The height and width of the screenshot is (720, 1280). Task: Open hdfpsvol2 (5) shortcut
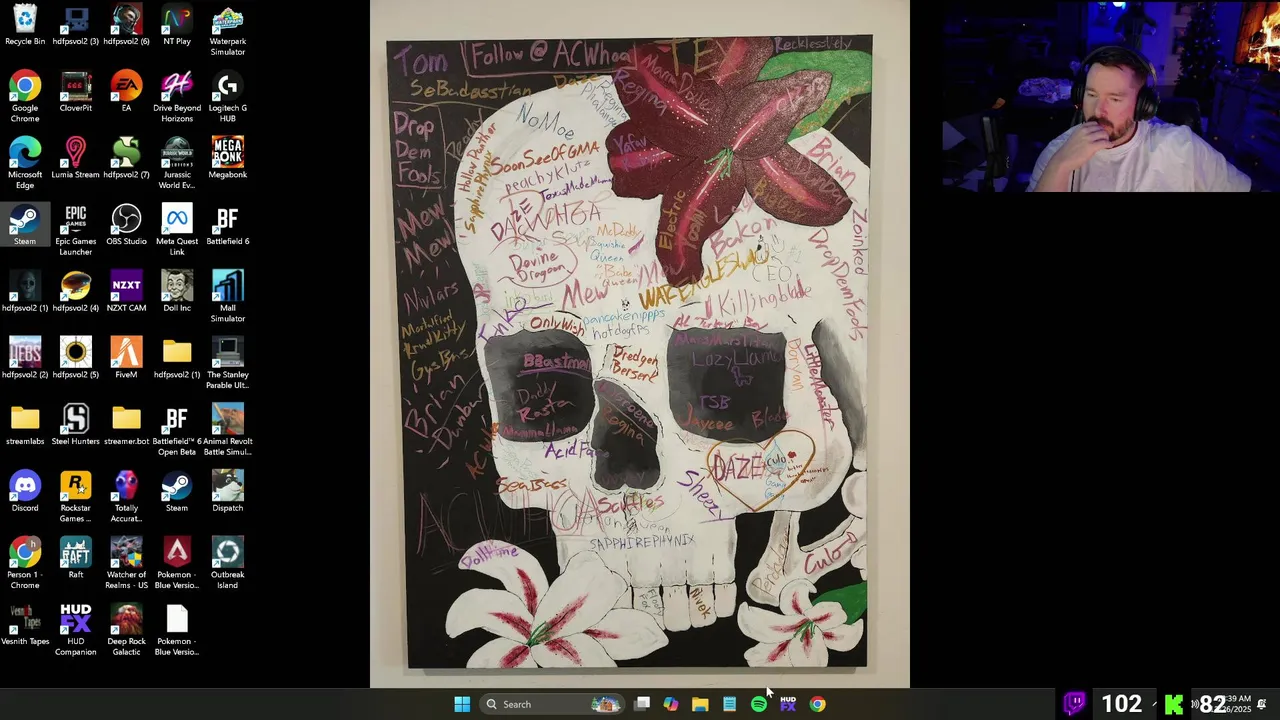click(76, 359)
